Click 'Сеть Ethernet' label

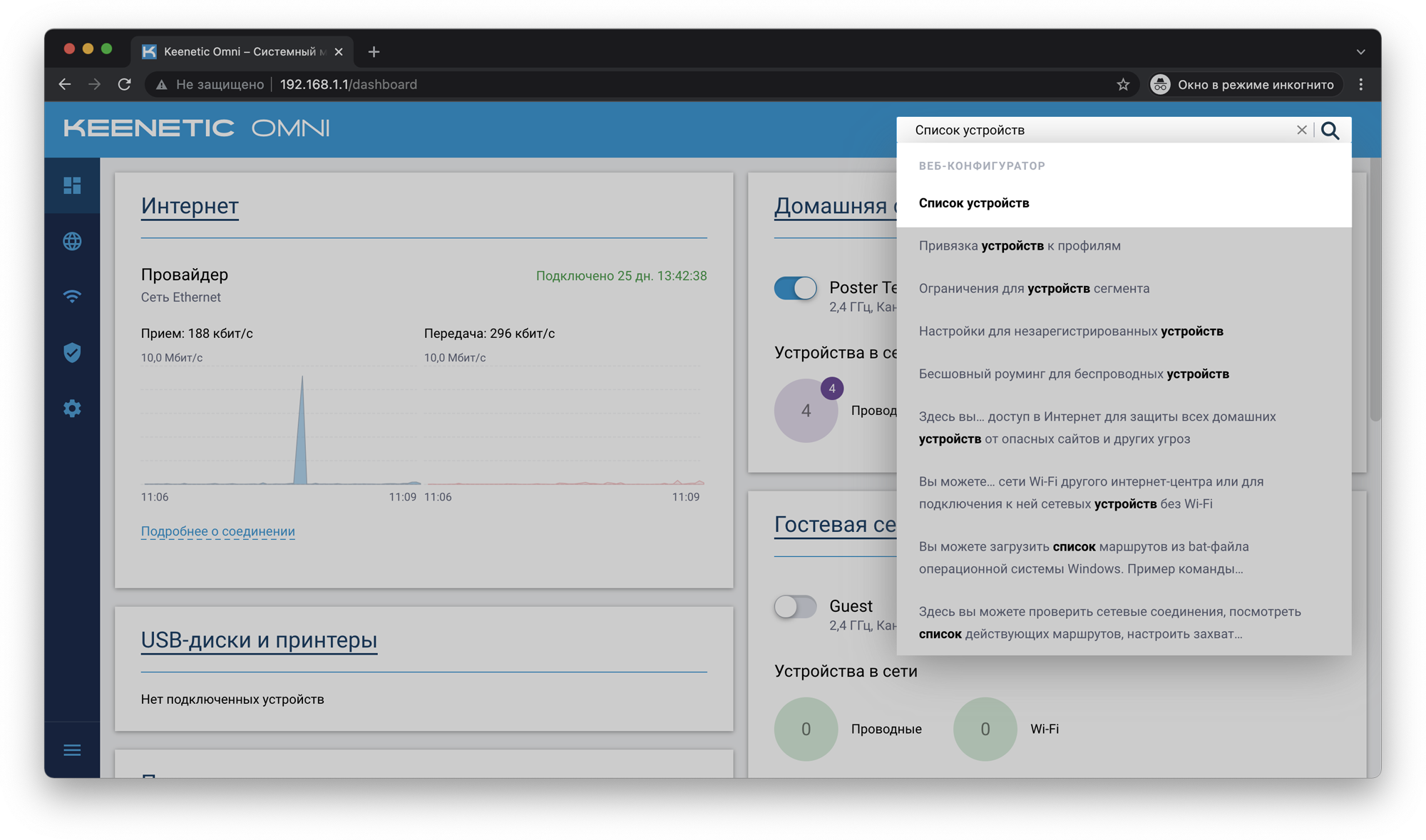[x=180, y=297]
